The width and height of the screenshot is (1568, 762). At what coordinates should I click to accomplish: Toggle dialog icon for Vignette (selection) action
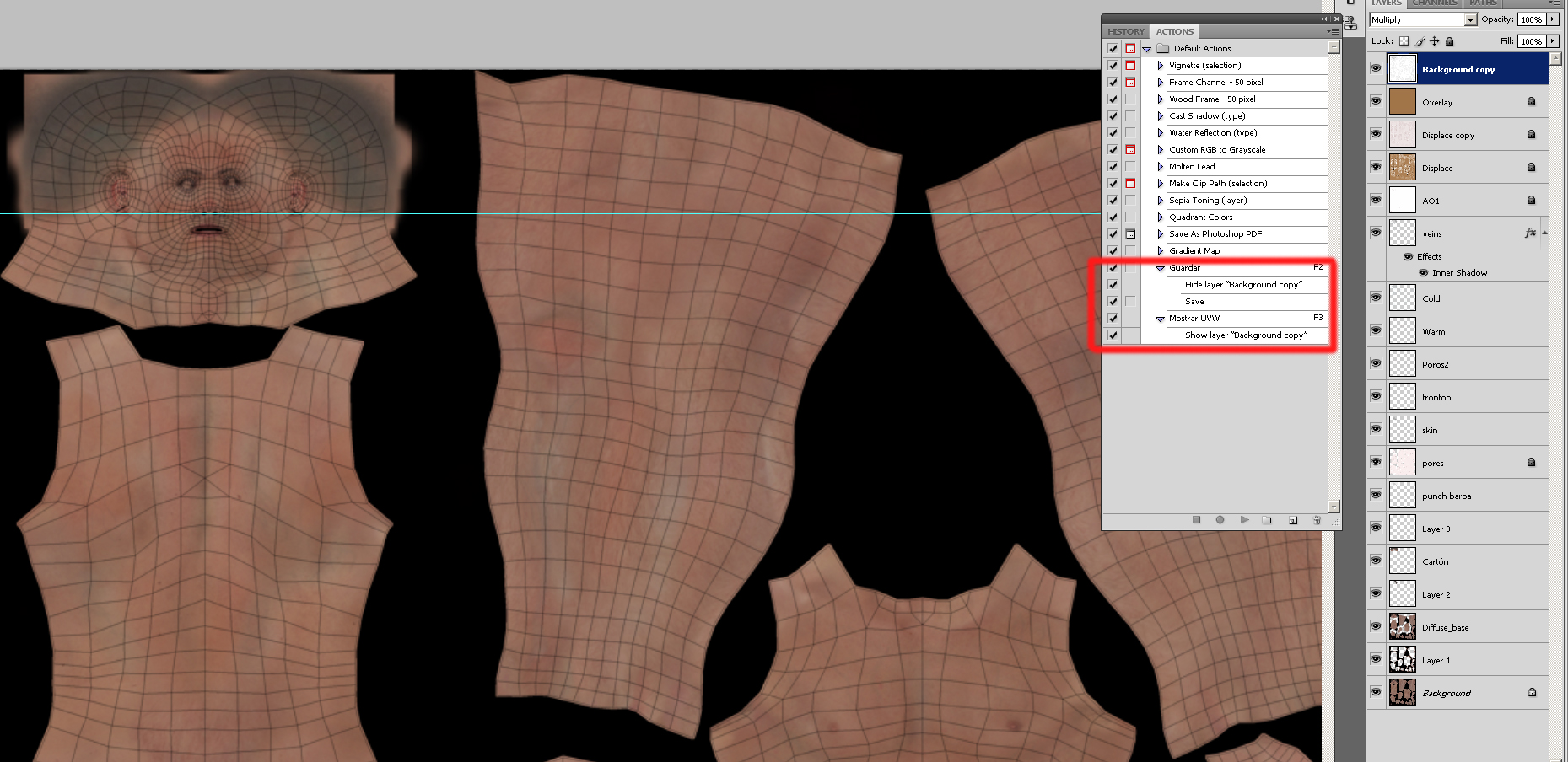pyautogui.click(x=1130, y=65)
